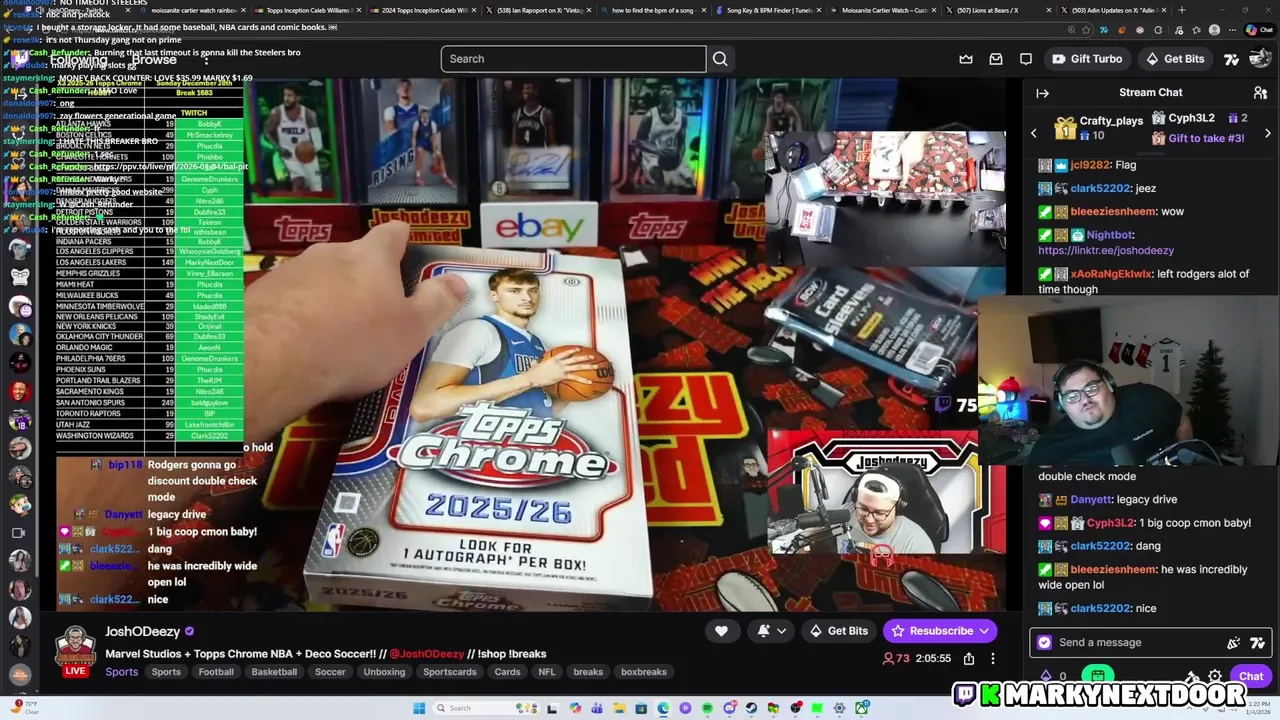Viewport: 1280px width, 720px height.
Task: Open the user profile avatar menu
Action: coord(1260,59)
